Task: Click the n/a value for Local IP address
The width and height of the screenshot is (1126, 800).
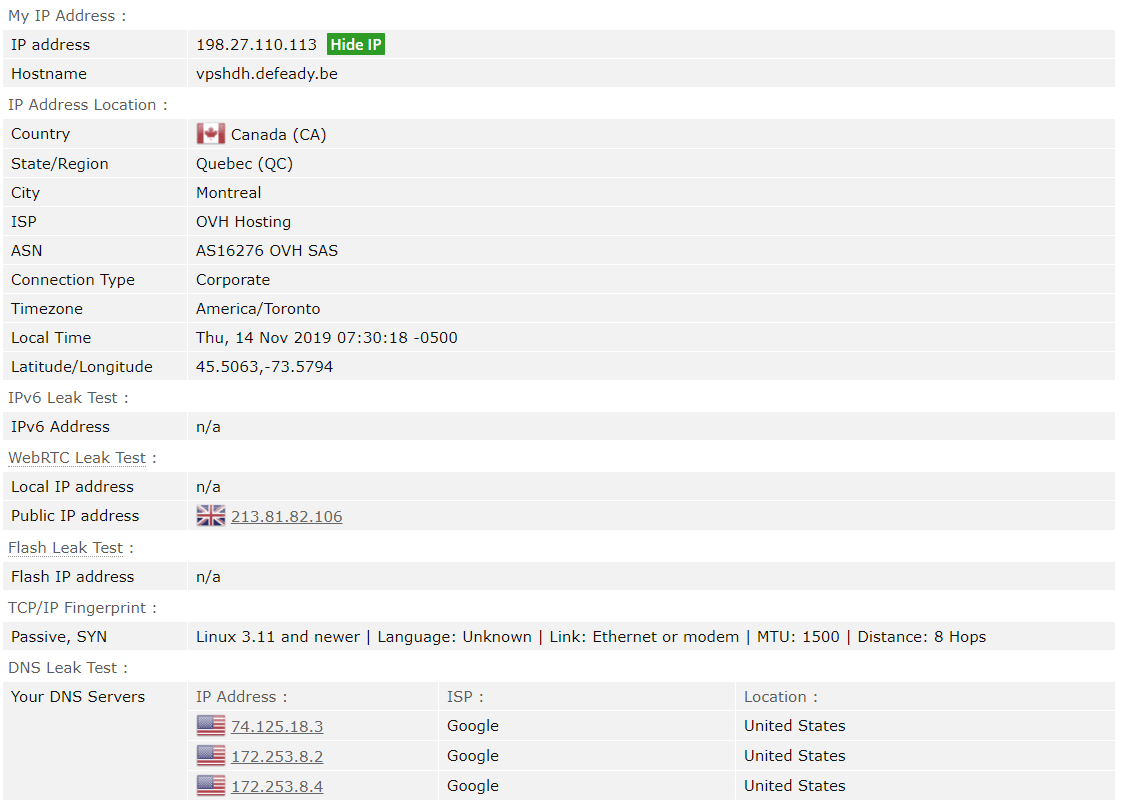Action: tap(208, 487)
